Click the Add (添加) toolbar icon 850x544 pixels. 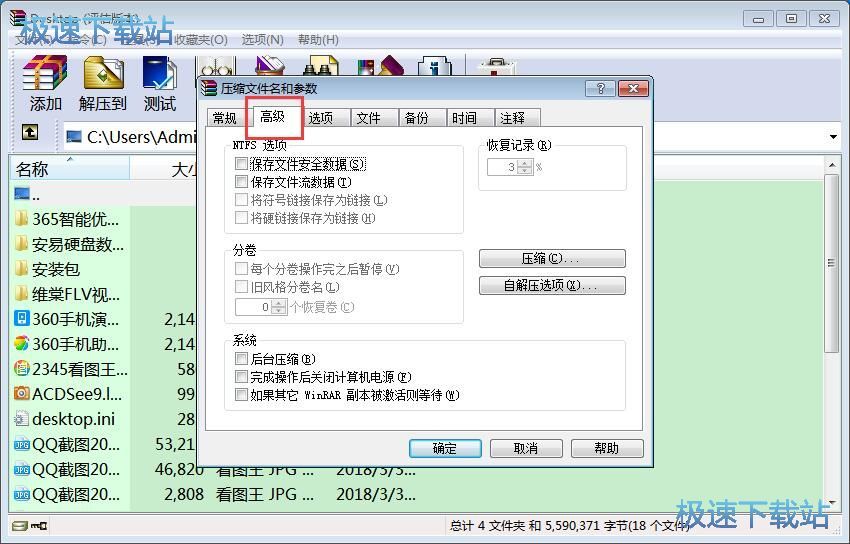coord(46,83)
